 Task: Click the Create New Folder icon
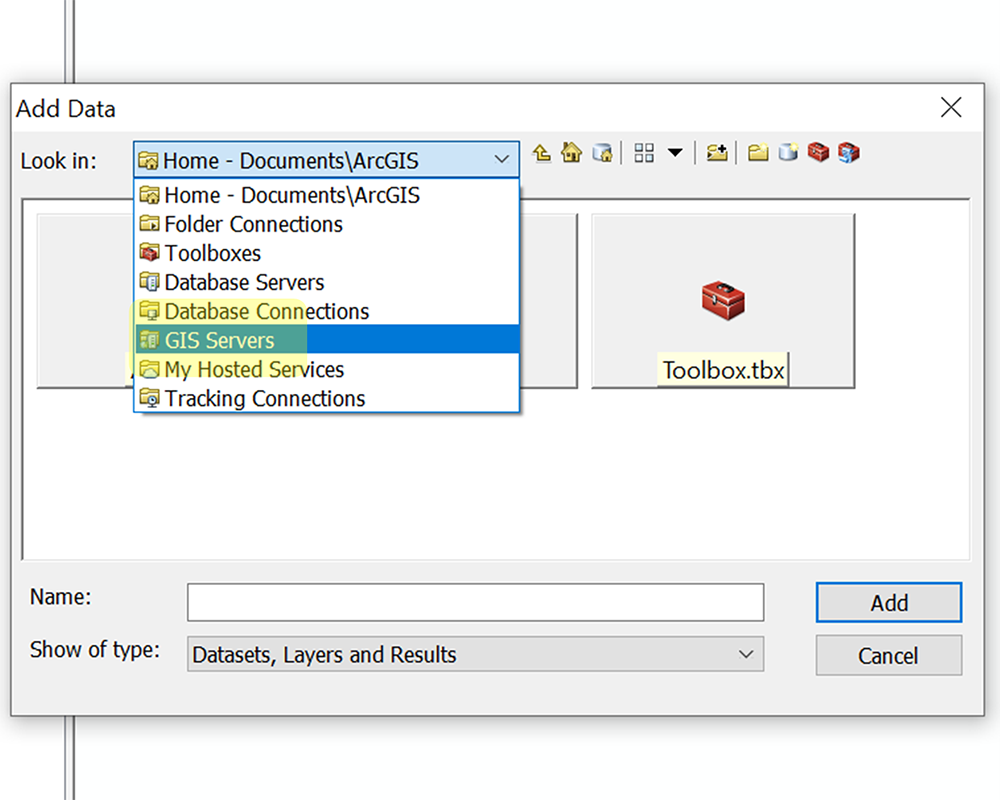[757, 152]
